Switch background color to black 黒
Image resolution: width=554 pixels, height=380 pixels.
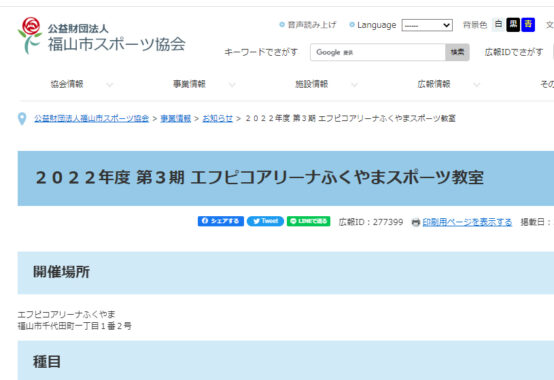pos(513,25)
